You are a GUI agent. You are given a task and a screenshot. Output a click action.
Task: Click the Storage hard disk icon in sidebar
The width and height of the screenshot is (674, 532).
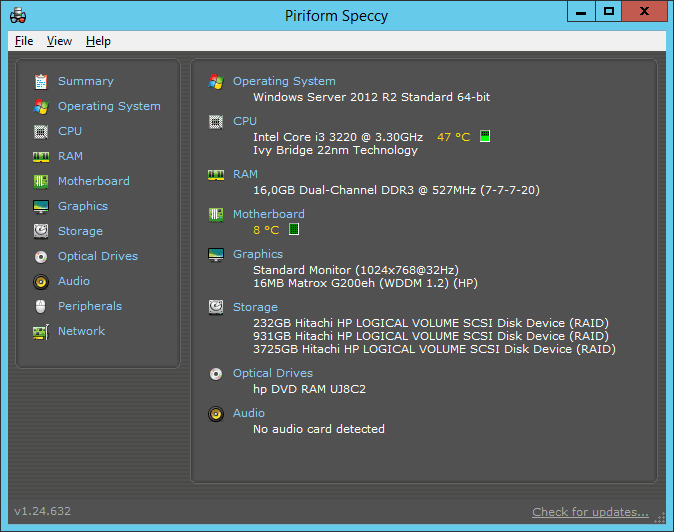pyautogui.click(x=41, y=231)
